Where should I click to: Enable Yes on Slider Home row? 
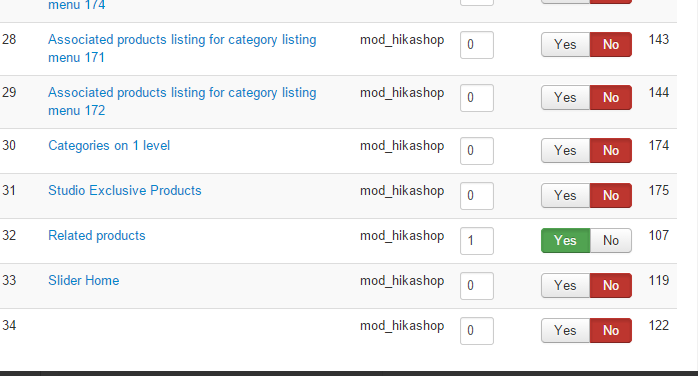pyautogui.click(x=565, y=286)
